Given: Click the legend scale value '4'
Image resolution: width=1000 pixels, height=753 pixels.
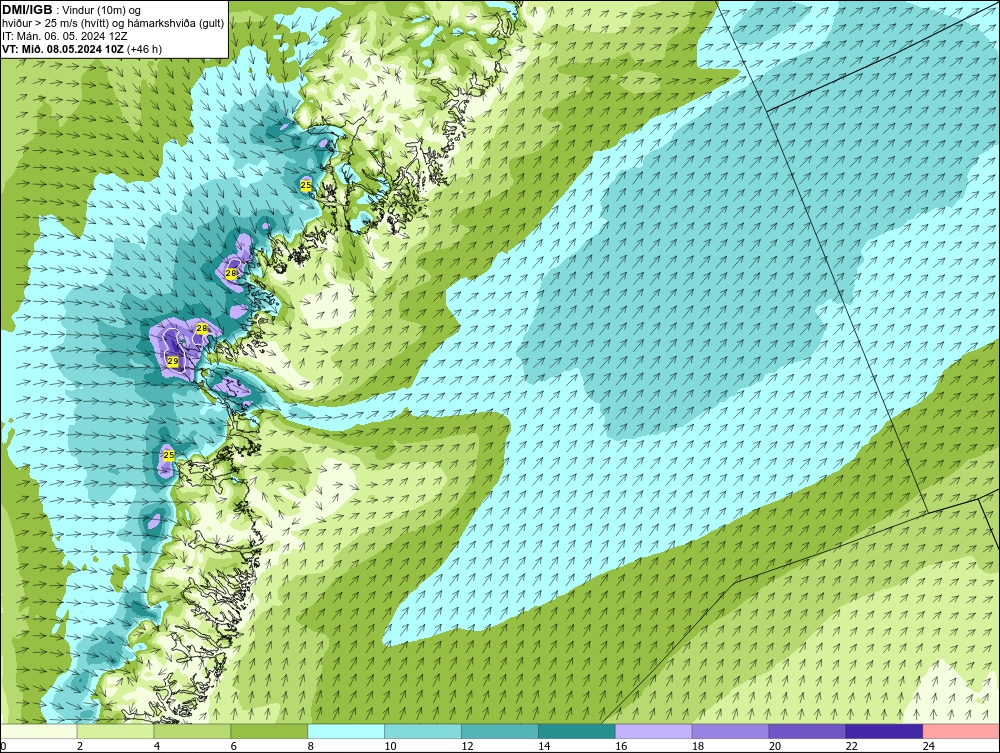Looking at the screenshot, I should [x=157, y=746].
